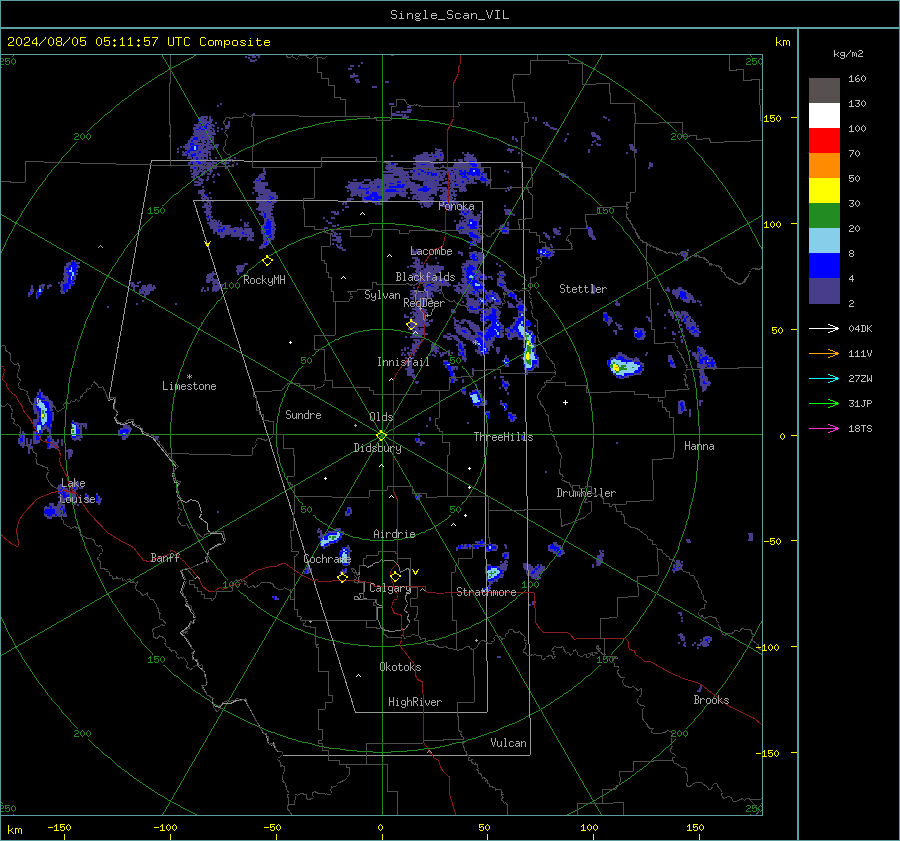Click the Okotoks label
This screenshot has height=841, width=900.
point(400,667)
